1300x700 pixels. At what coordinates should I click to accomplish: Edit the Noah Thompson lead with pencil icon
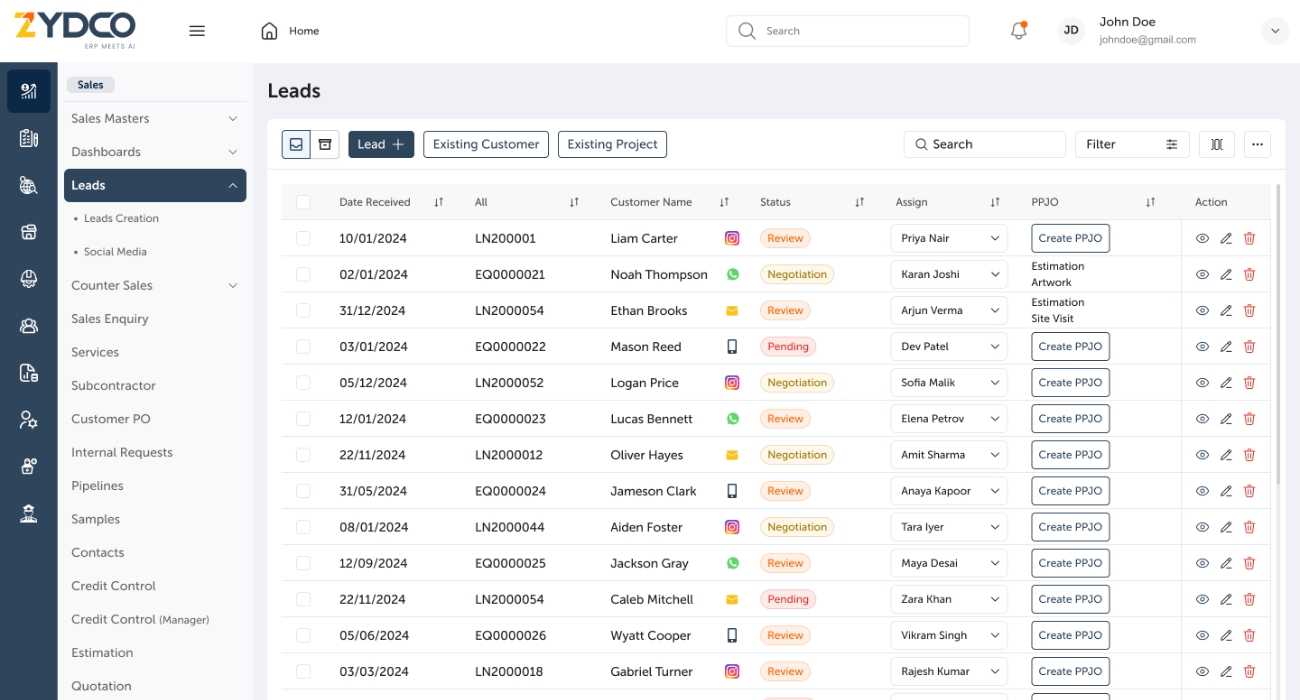pos(1226,275)
